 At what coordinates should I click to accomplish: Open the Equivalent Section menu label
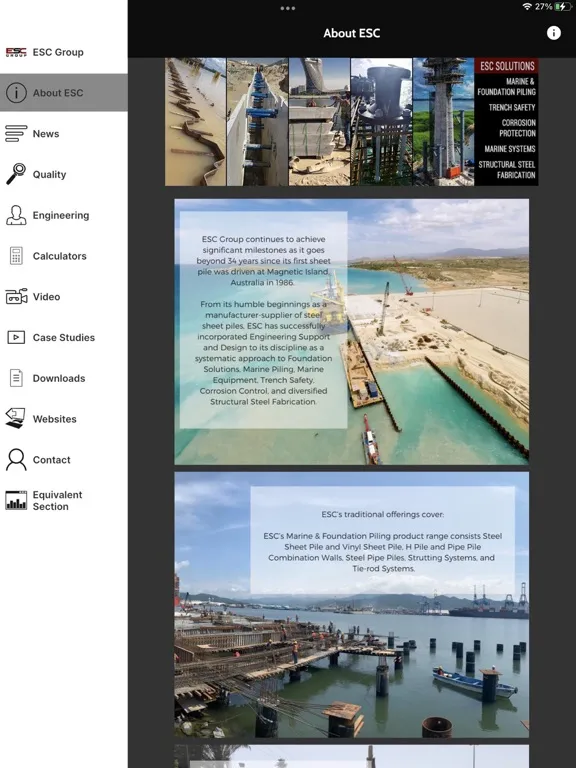(x=57, y=500)
